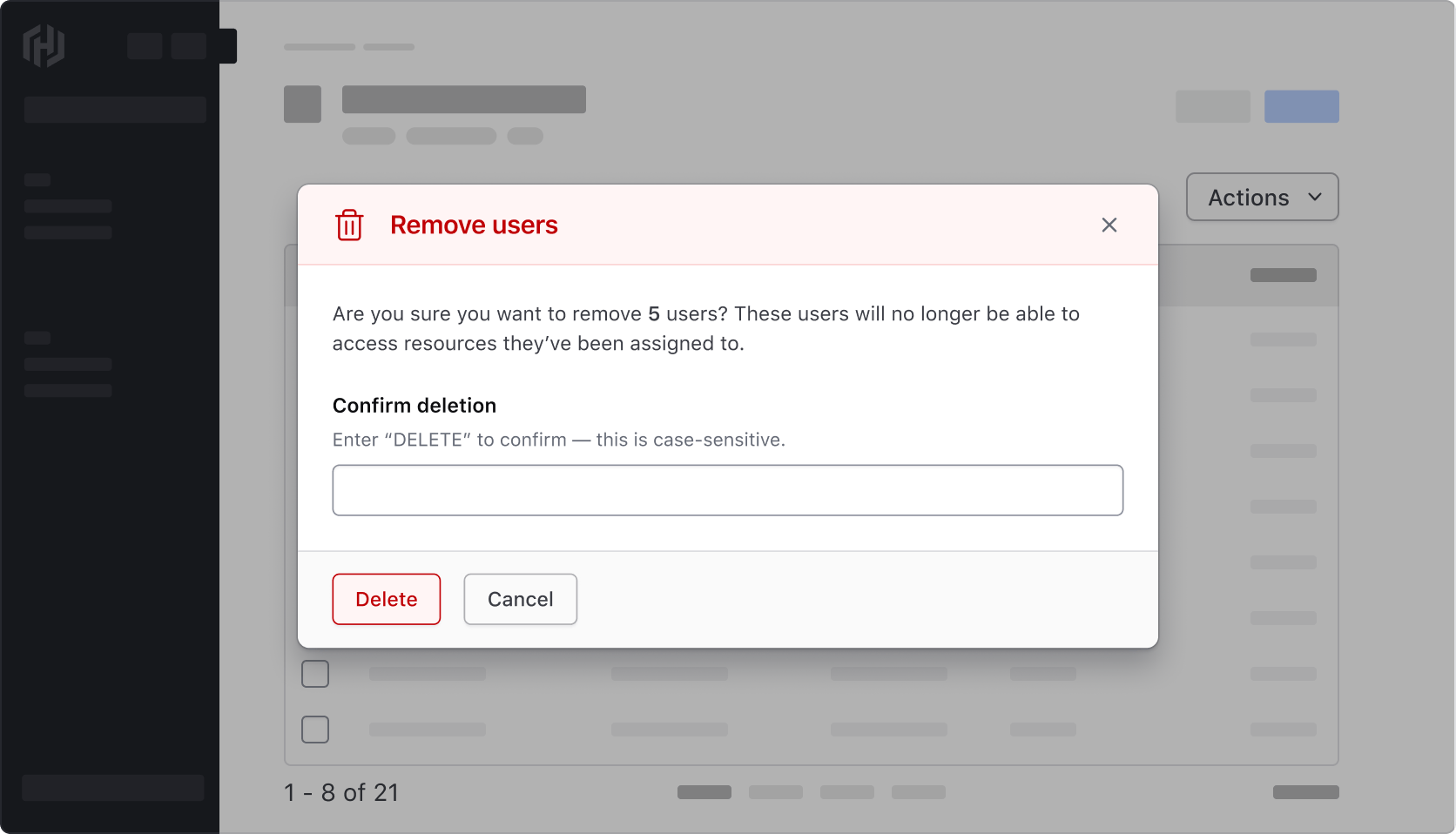Click the HashiCorp logo in the sidebar
The height and width of the screenshot is (834, 1456).
click(x=44, y=45)
